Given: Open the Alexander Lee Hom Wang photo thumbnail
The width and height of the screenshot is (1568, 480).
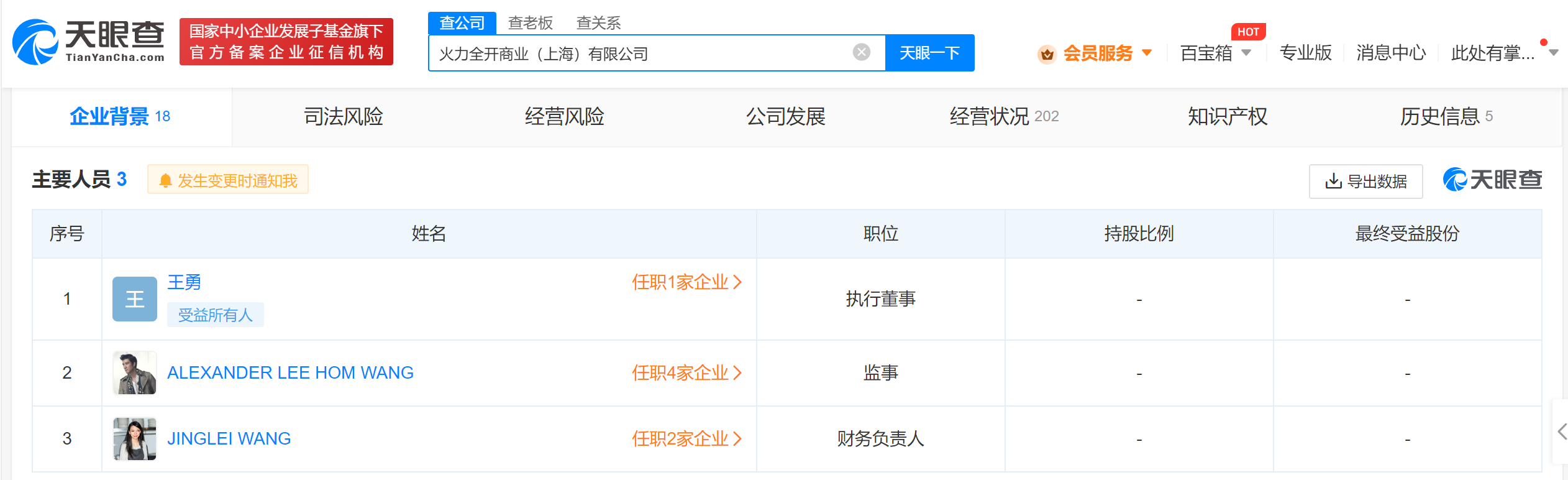Looking at the screenshot, I should tap(135, 373).
